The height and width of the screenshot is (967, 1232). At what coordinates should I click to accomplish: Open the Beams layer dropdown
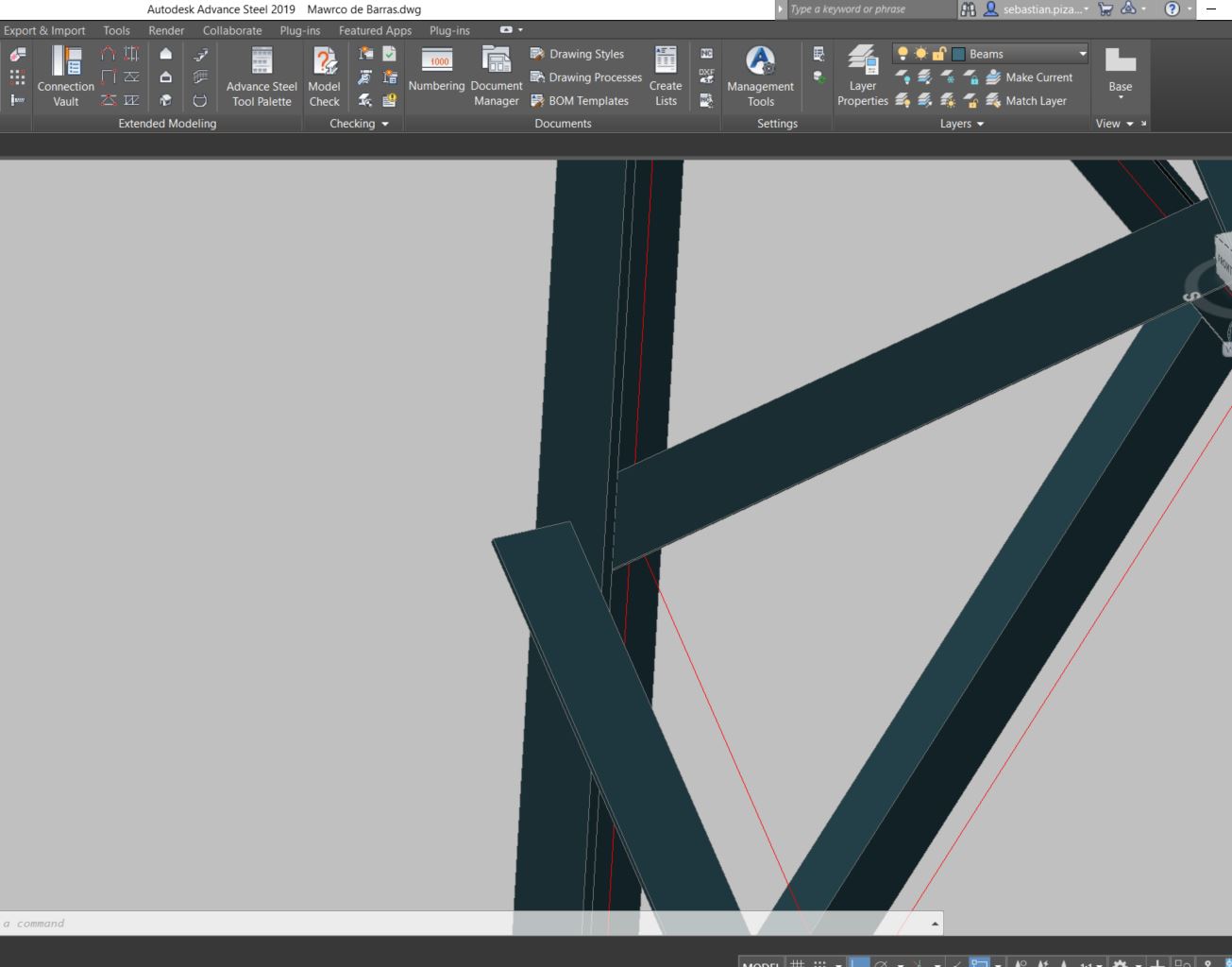(1082, 53)
